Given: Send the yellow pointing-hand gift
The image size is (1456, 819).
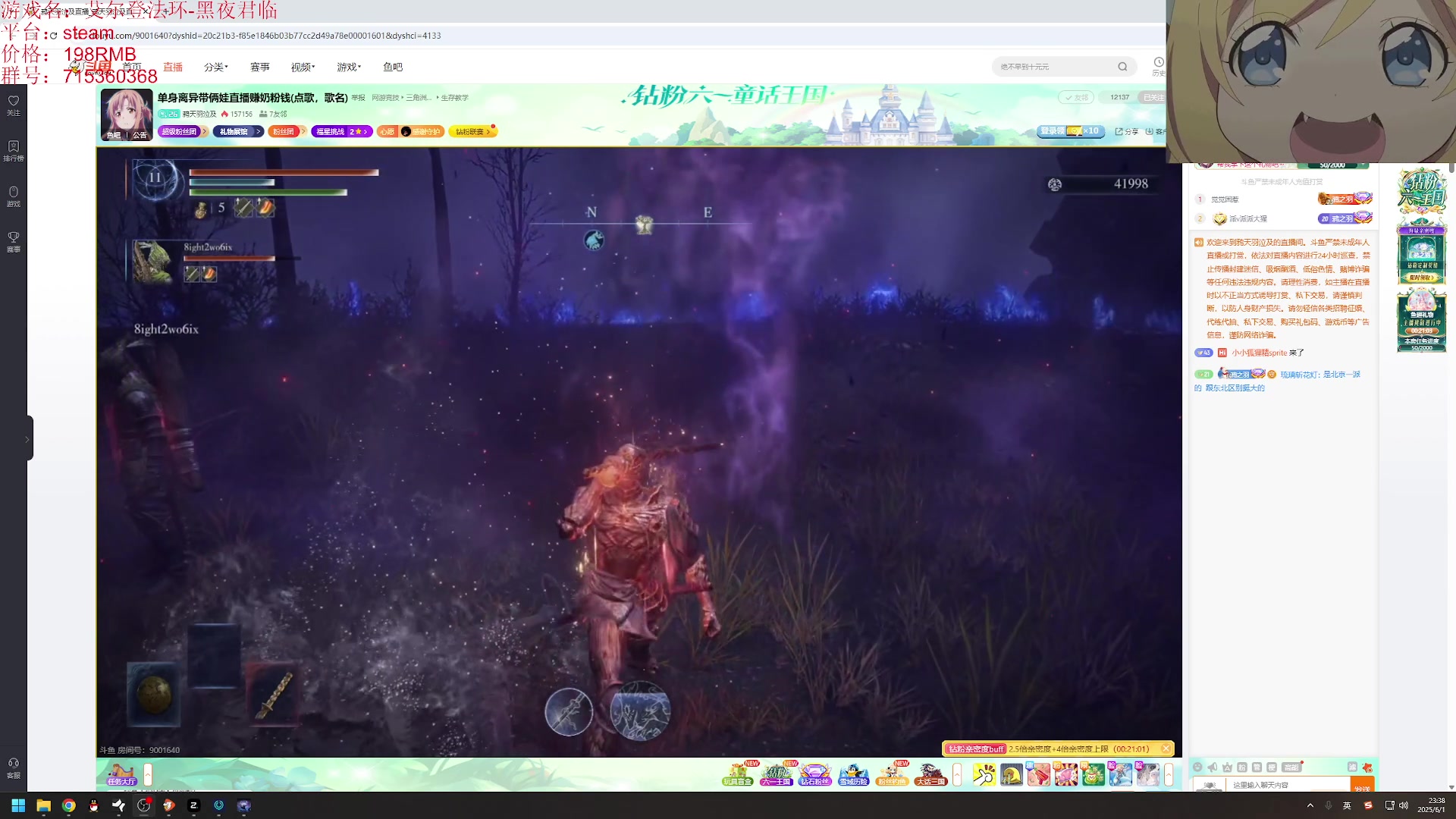Looking at the screenshot, I should [984, 774].
